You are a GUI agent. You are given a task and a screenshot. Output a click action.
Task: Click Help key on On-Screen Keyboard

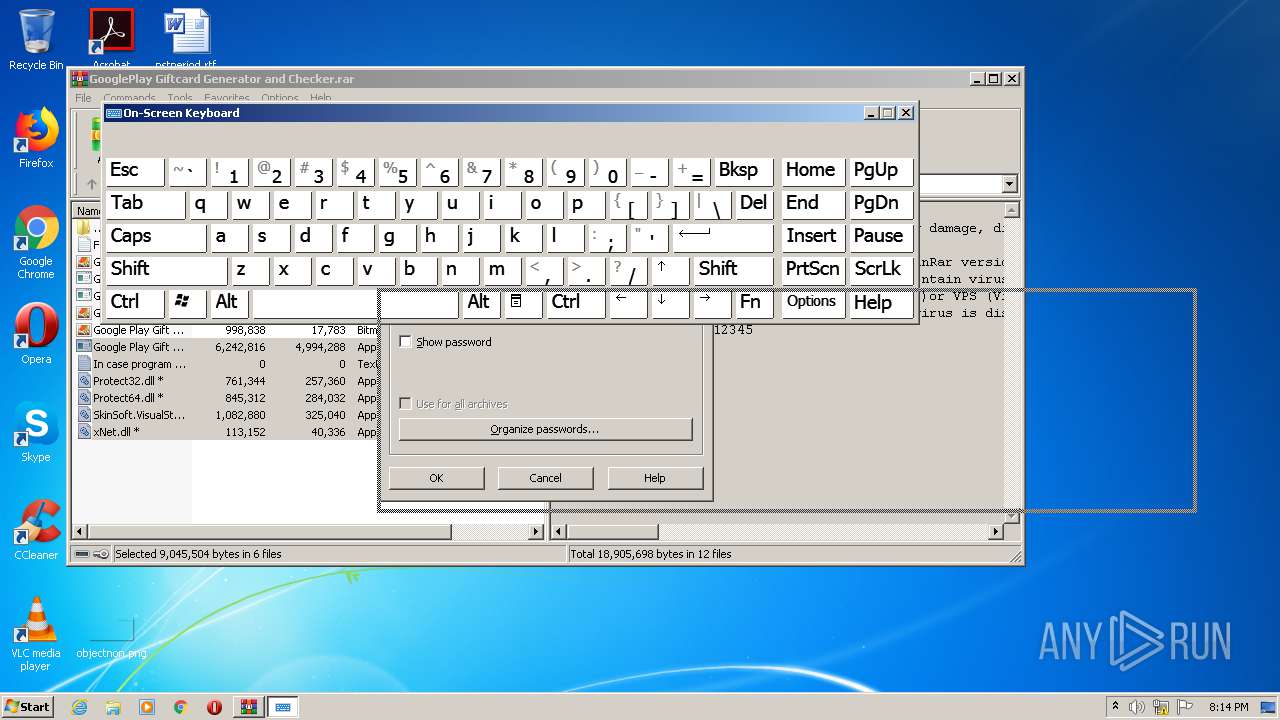click(881, 302)
